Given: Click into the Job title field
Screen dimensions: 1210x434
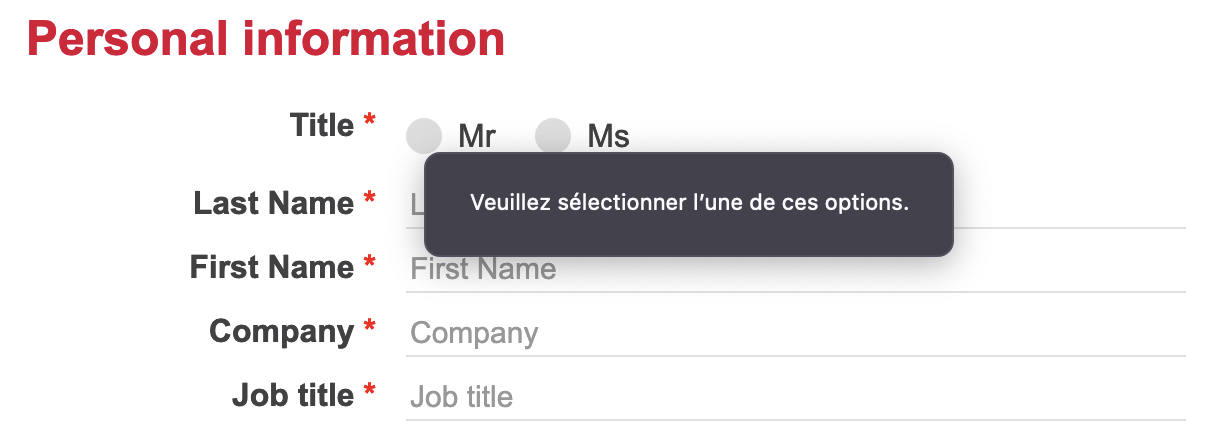Looking at the screenshot, I should click(795, 397).
